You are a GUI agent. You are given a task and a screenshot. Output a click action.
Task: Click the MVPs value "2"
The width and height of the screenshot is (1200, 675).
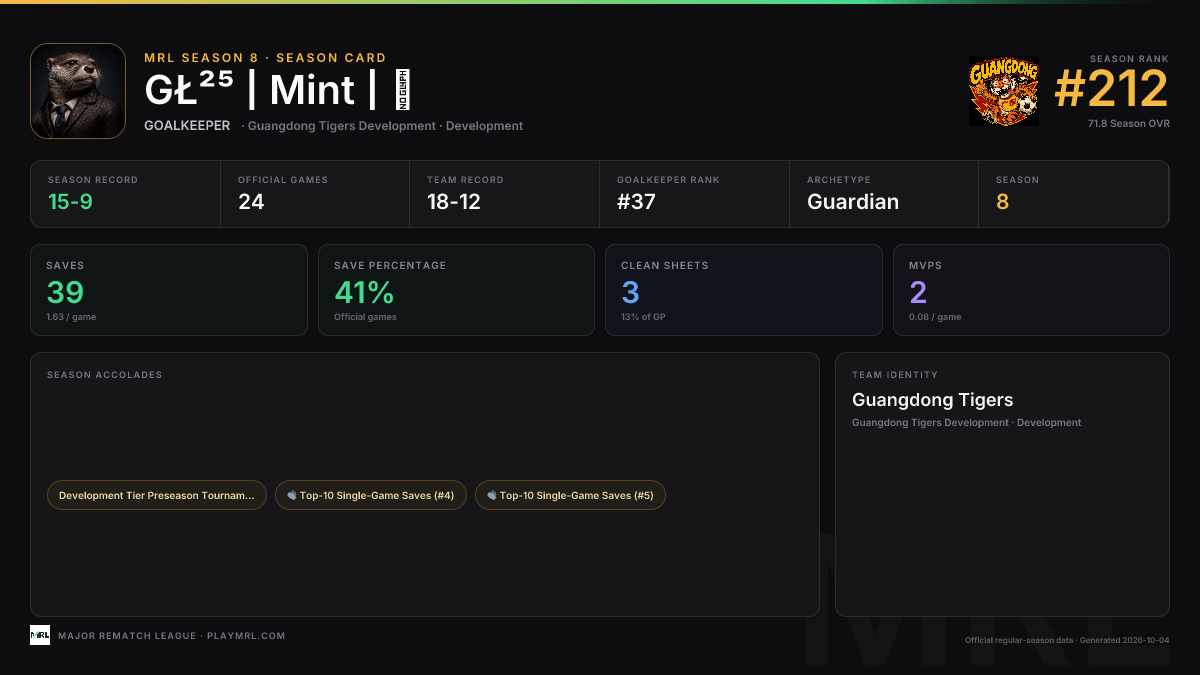pyautogui.click(x=918, y=292)
